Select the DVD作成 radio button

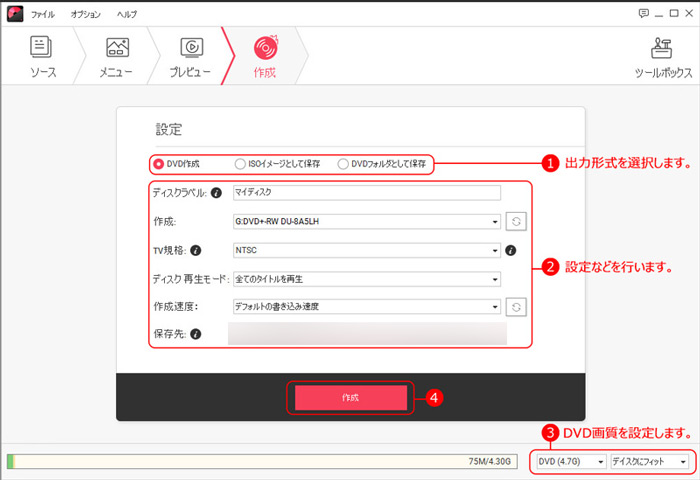(x=158, y=164)
